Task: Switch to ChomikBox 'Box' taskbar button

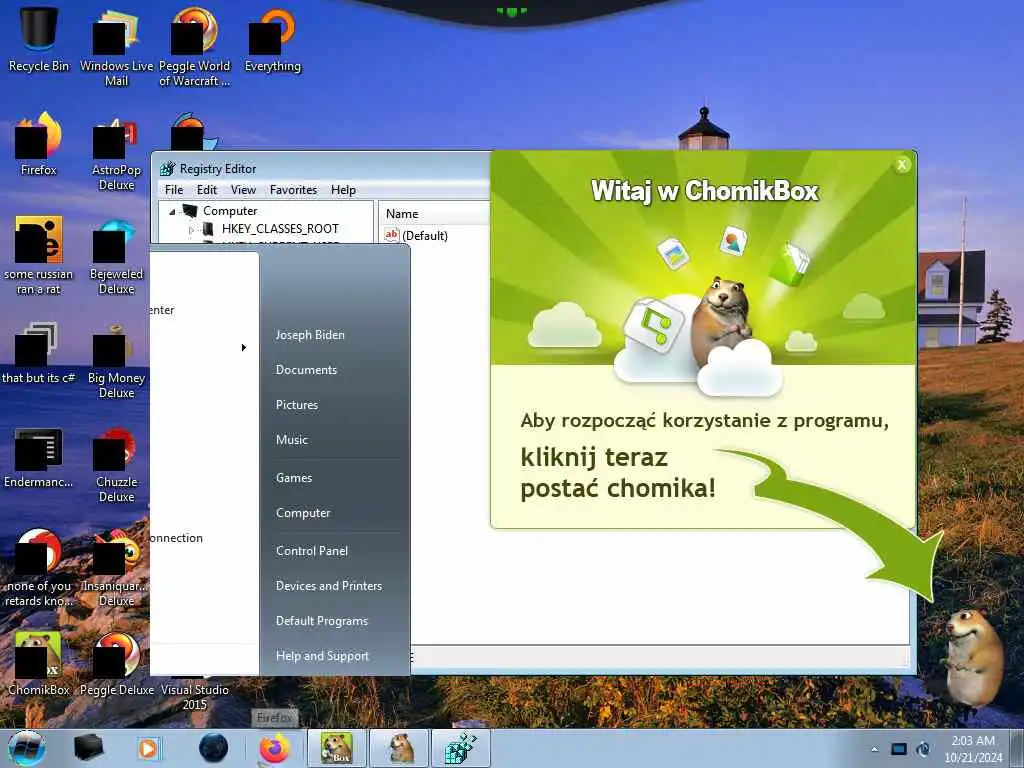Action: click(x=336, y=748)
